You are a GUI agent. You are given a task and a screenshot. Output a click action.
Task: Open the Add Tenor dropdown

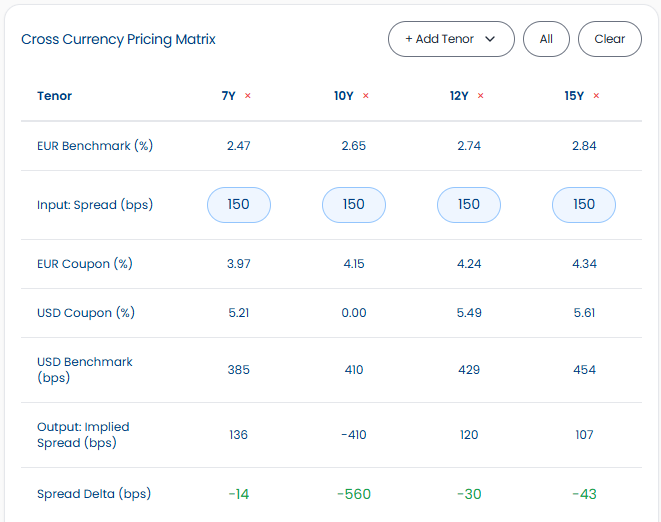451,39
